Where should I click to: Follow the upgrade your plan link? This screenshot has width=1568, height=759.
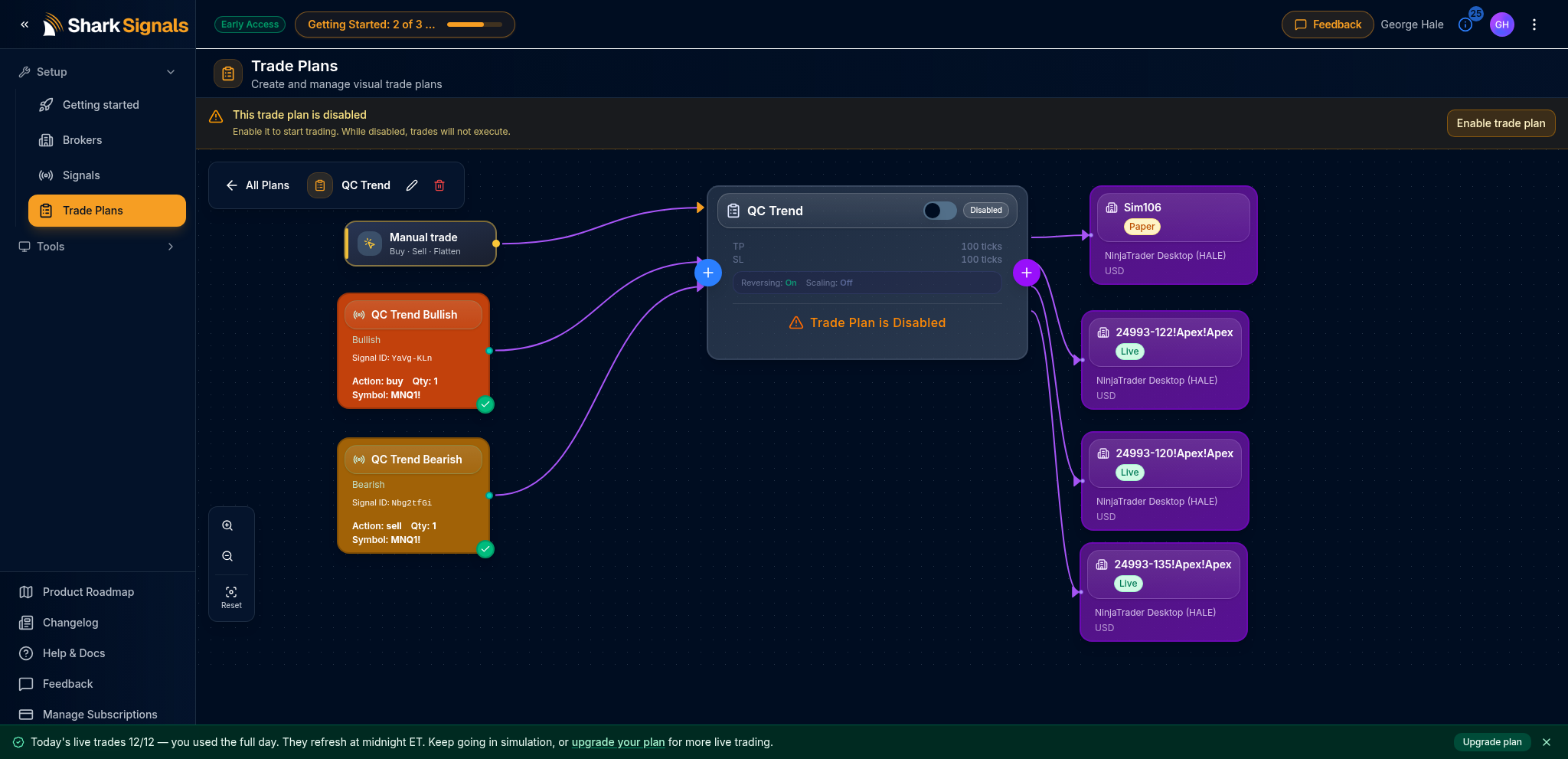[x=618, y=742]
